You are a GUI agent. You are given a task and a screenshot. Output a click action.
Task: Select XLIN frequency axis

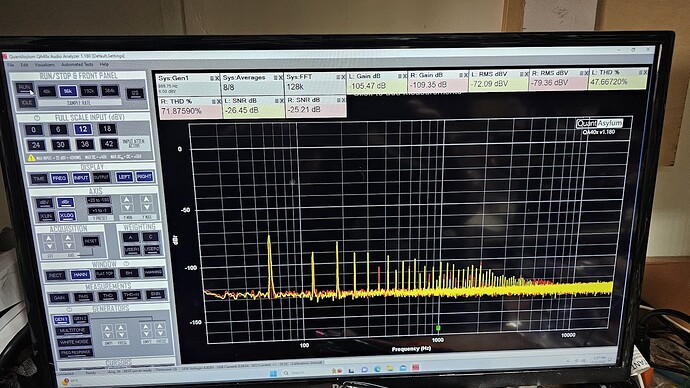coord(46,216)
